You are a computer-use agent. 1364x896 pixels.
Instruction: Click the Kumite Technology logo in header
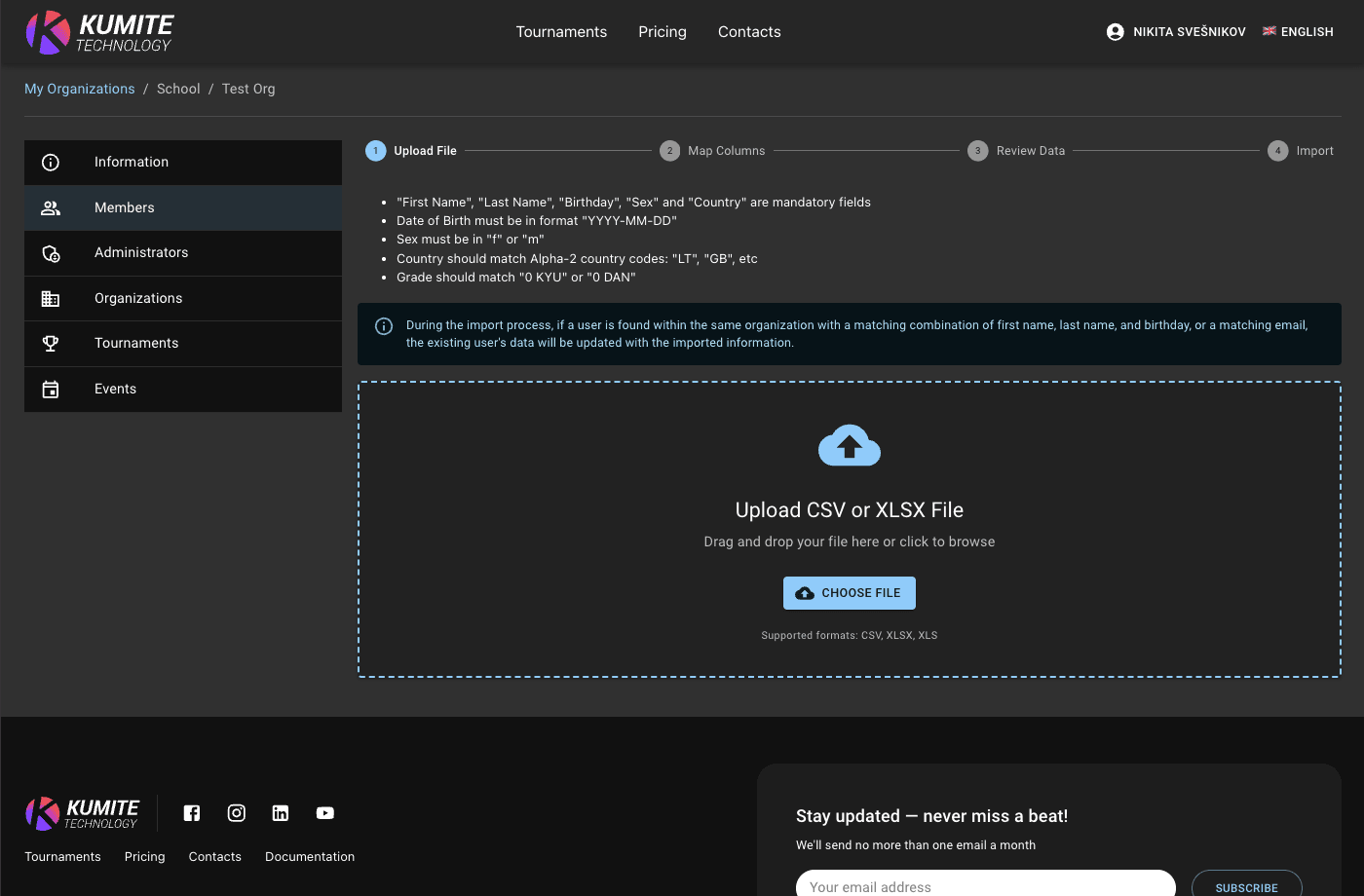click(x=99, y=32)
